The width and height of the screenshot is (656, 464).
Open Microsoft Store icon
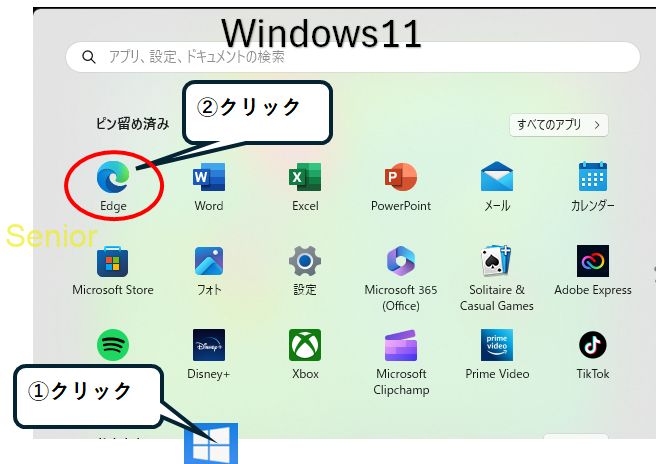click(x=113, y=261)
